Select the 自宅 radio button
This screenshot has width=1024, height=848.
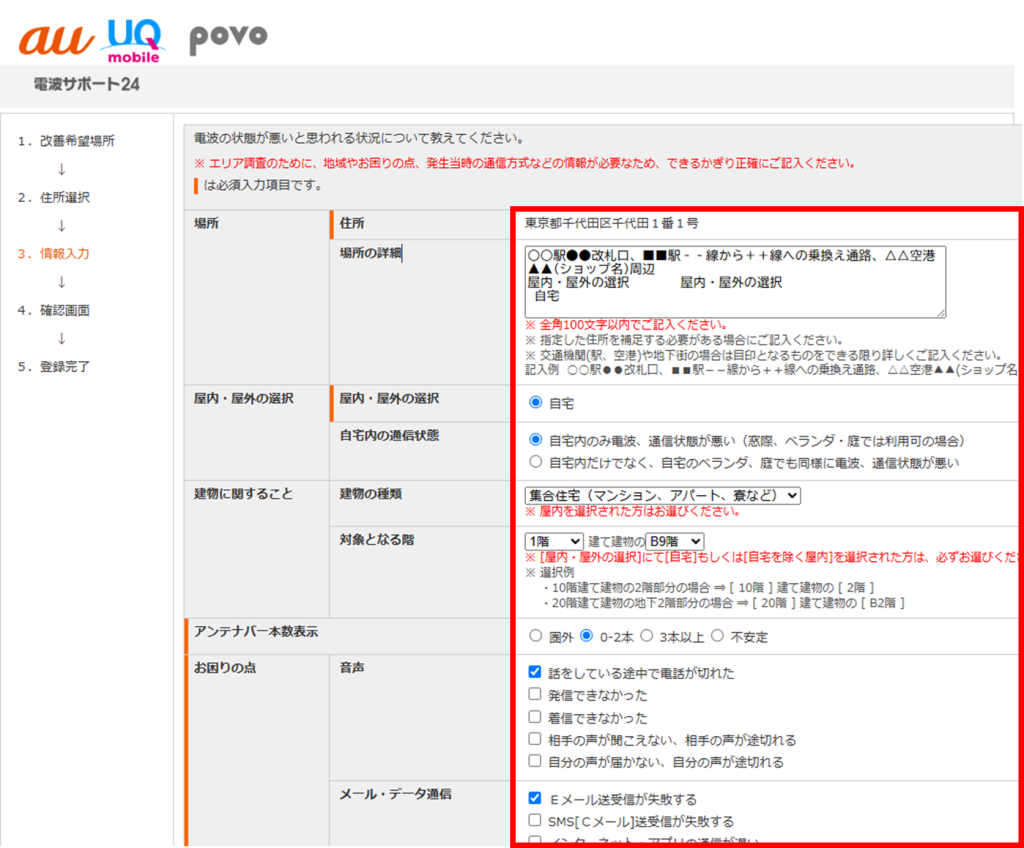[x=534, y=404]
